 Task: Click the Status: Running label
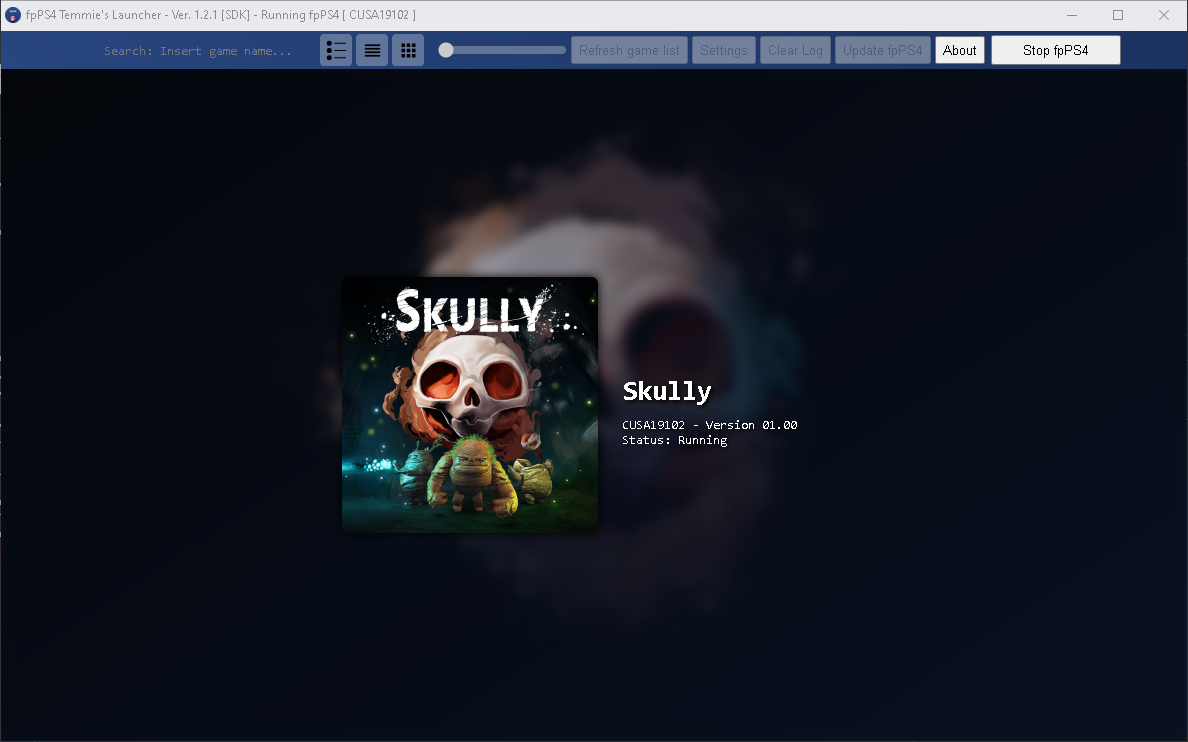(x=674, y=440)
